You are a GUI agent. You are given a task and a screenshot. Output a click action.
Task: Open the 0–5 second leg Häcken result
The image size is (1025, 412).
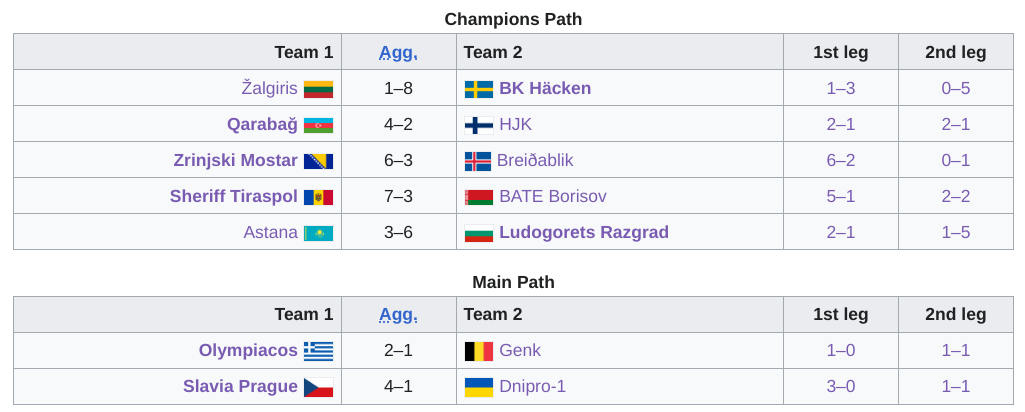[x=956, y=88]
